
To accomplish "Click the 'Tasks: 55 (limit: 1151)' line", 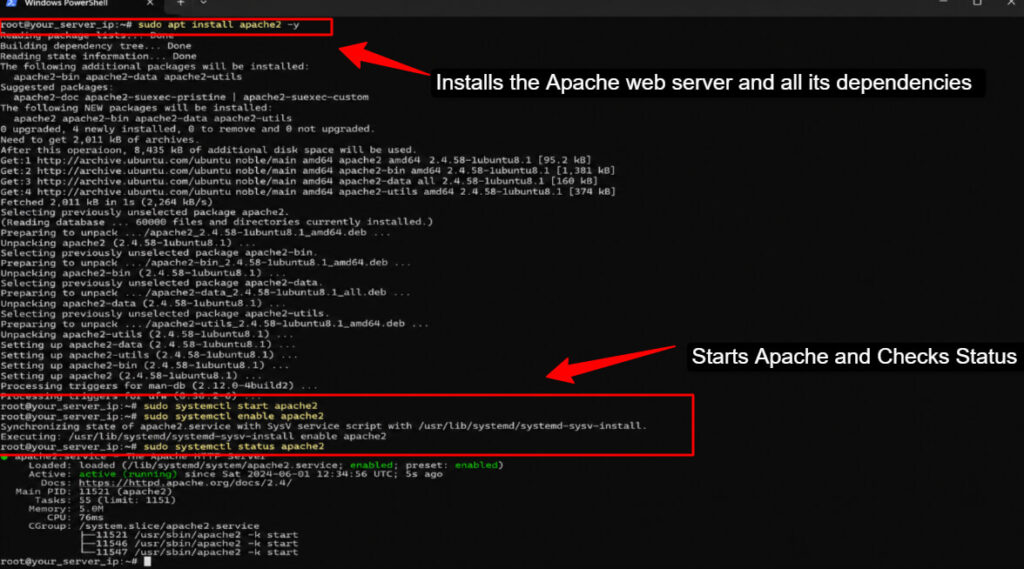I will [105, 500].
